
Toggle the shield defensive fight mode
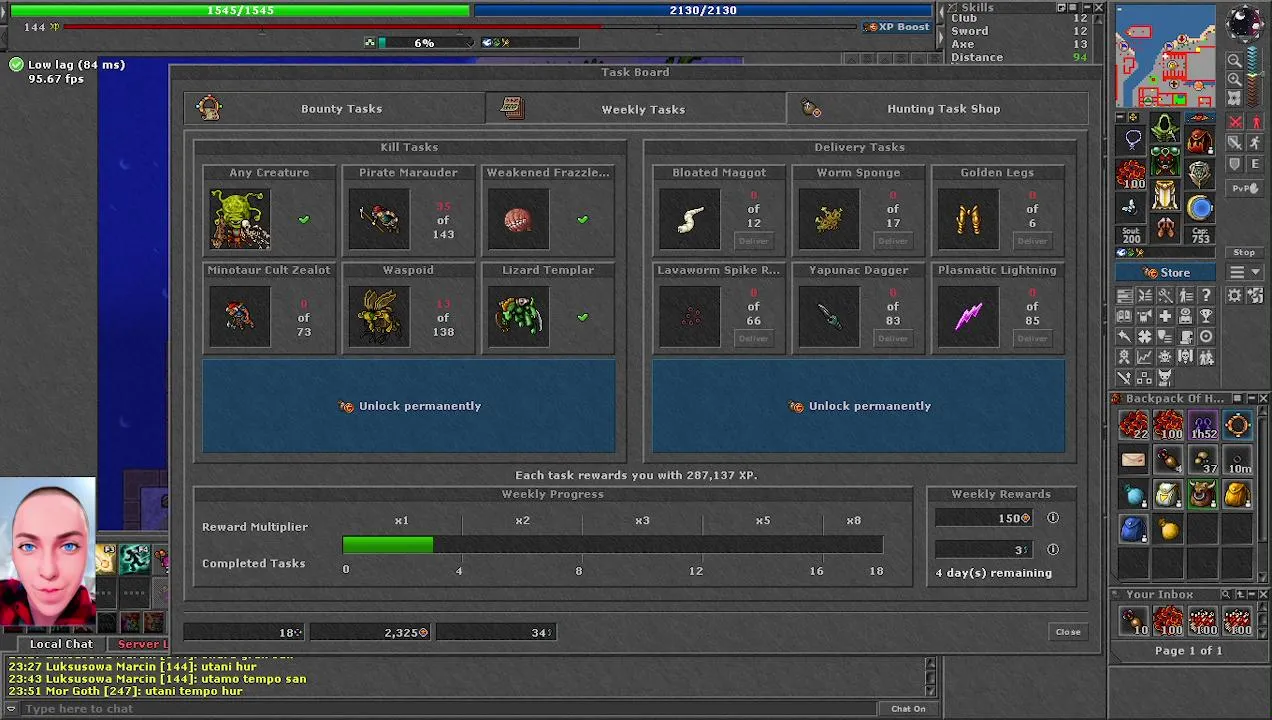(x=1234, y=164)
